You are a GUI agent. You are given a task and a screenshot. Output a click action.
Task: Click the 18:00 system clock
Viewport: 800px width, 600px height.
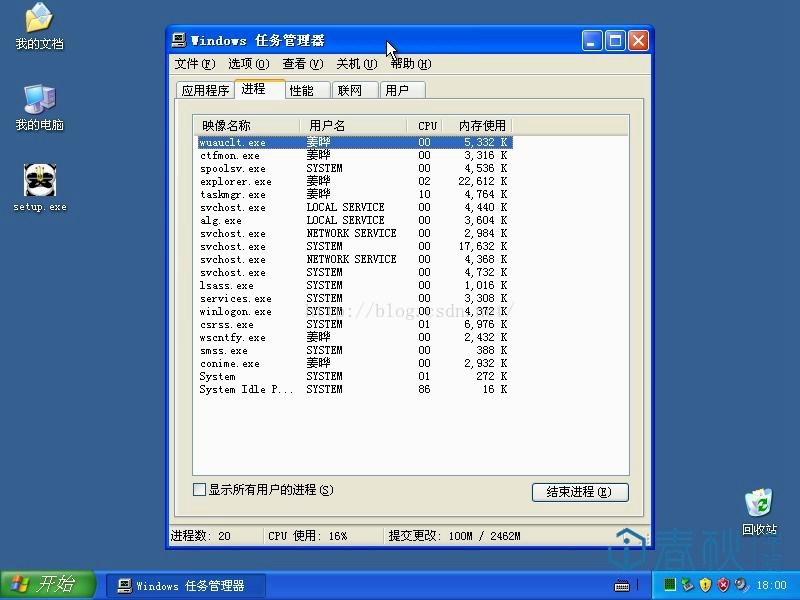(771, 585)
